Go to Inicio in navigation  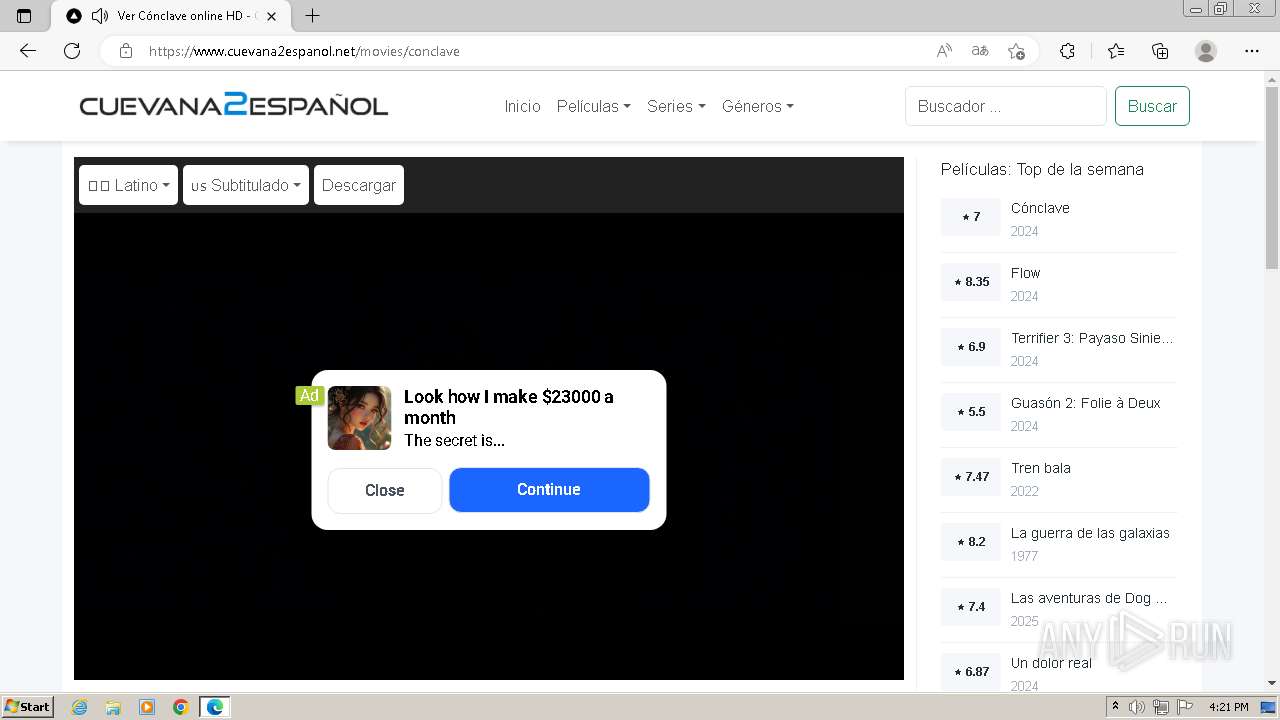point(522,106)
